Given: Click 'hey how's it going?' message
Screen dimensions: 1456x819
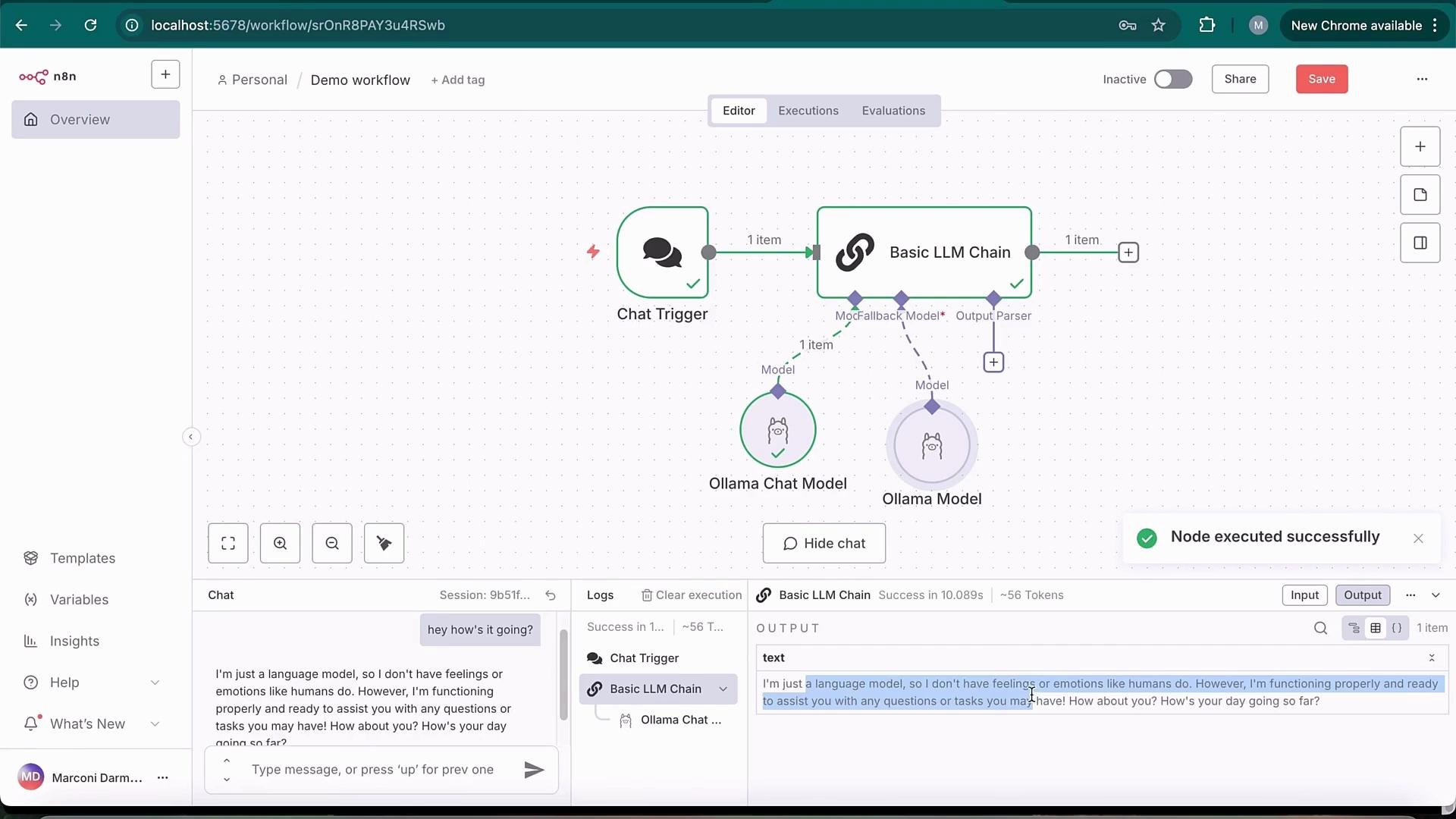Looking at the screenshot, I should [480, 630].
